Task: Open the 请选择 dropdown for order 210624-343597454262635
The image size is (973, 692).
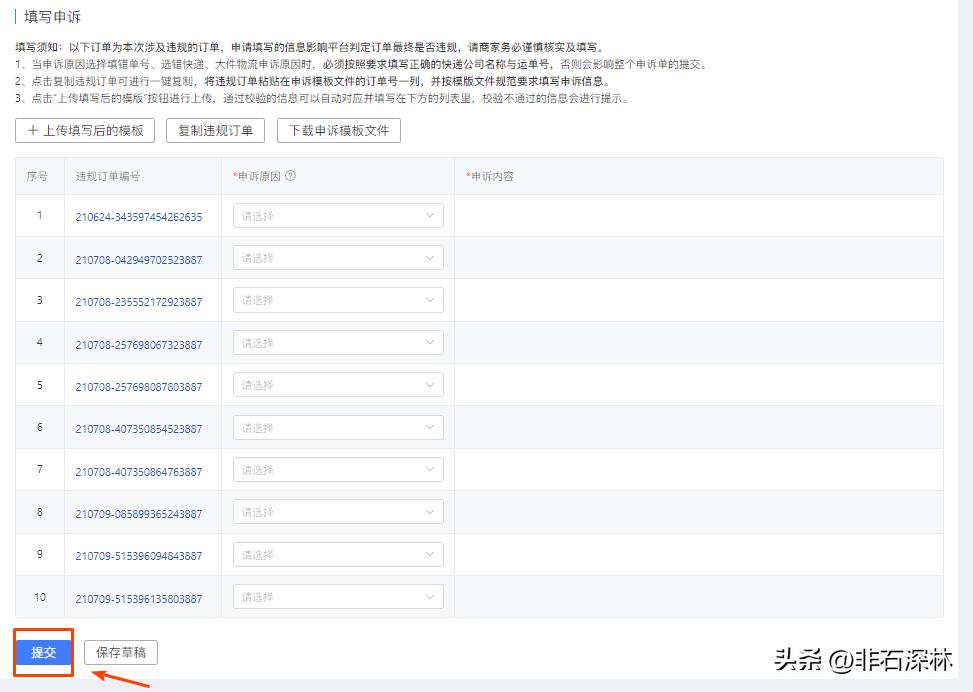Action: point(338,215)
